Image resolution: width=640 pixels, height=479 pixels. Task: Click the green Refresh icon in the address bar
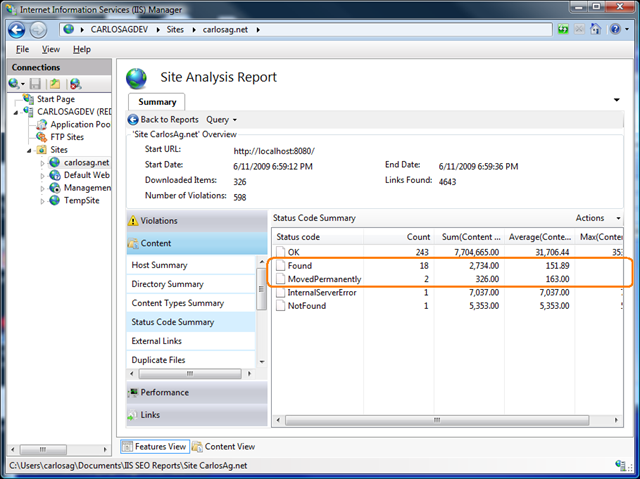tap(563, 29)
